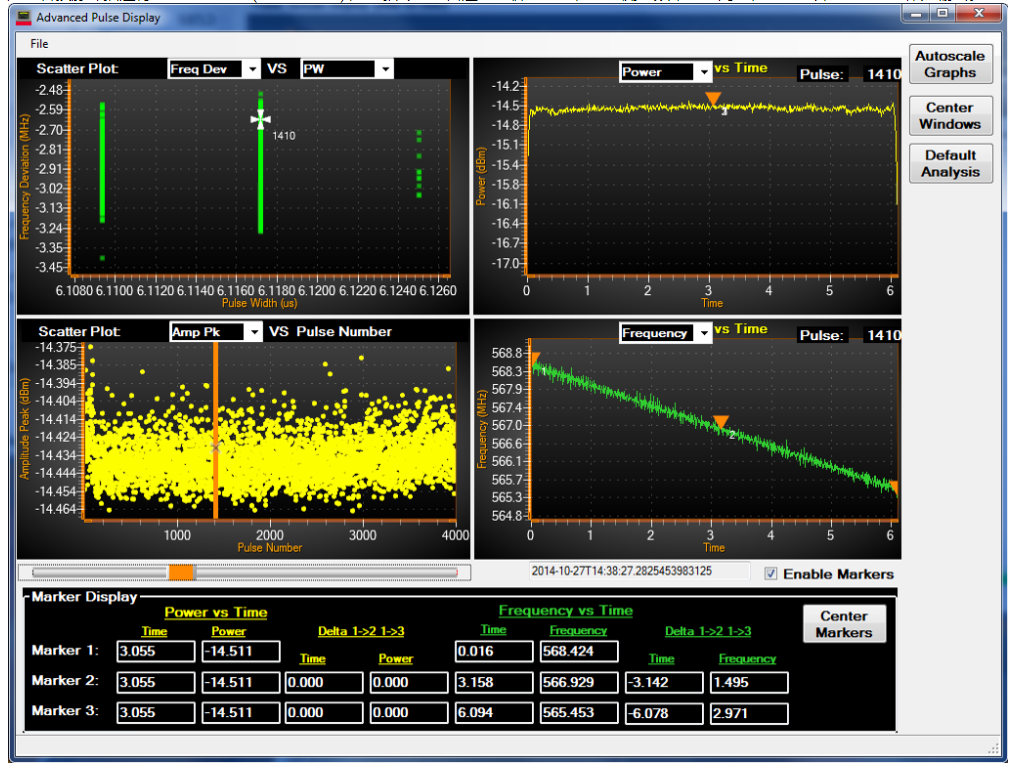Disable the Enable Markers checkbox
The image size is (1015, 767).
[770, 574]
